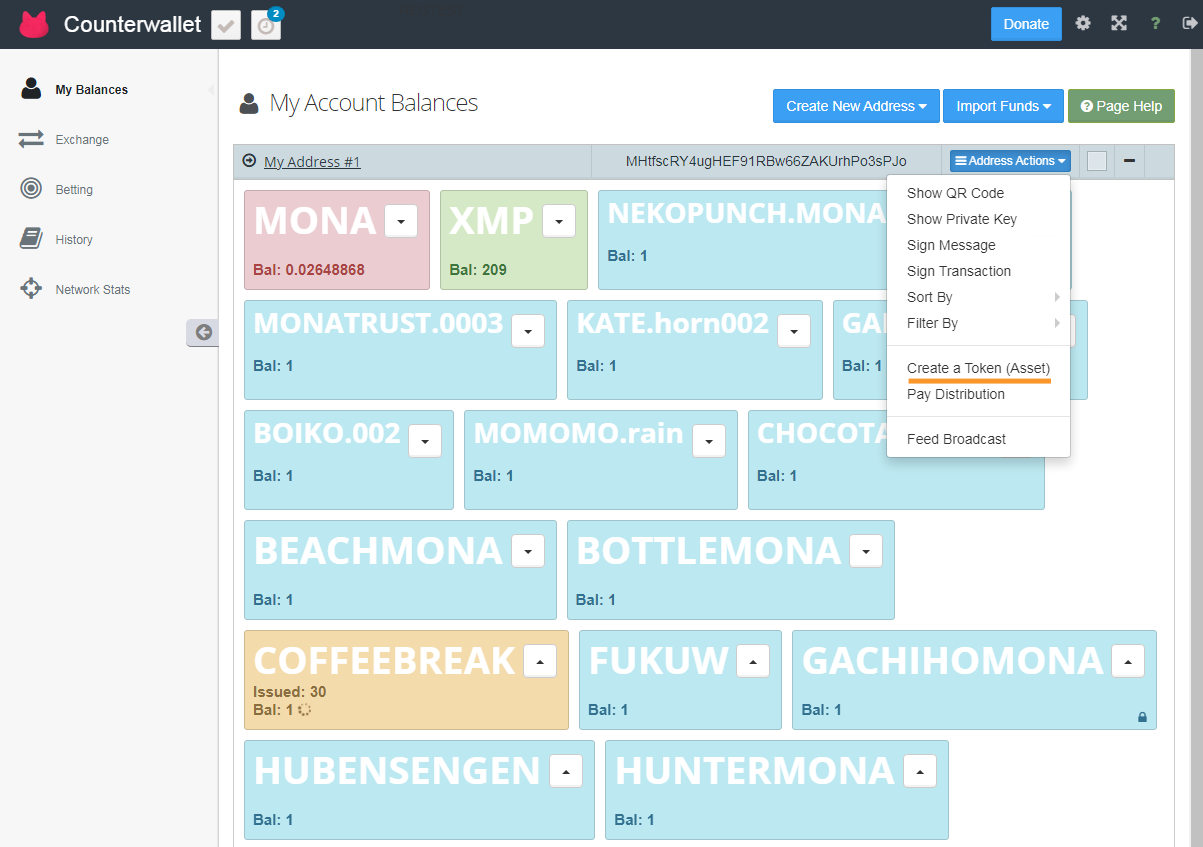This screenshot has width=1203, height=847.
Task: Expand the Create New Address dropdown
Action: [855, 106]
